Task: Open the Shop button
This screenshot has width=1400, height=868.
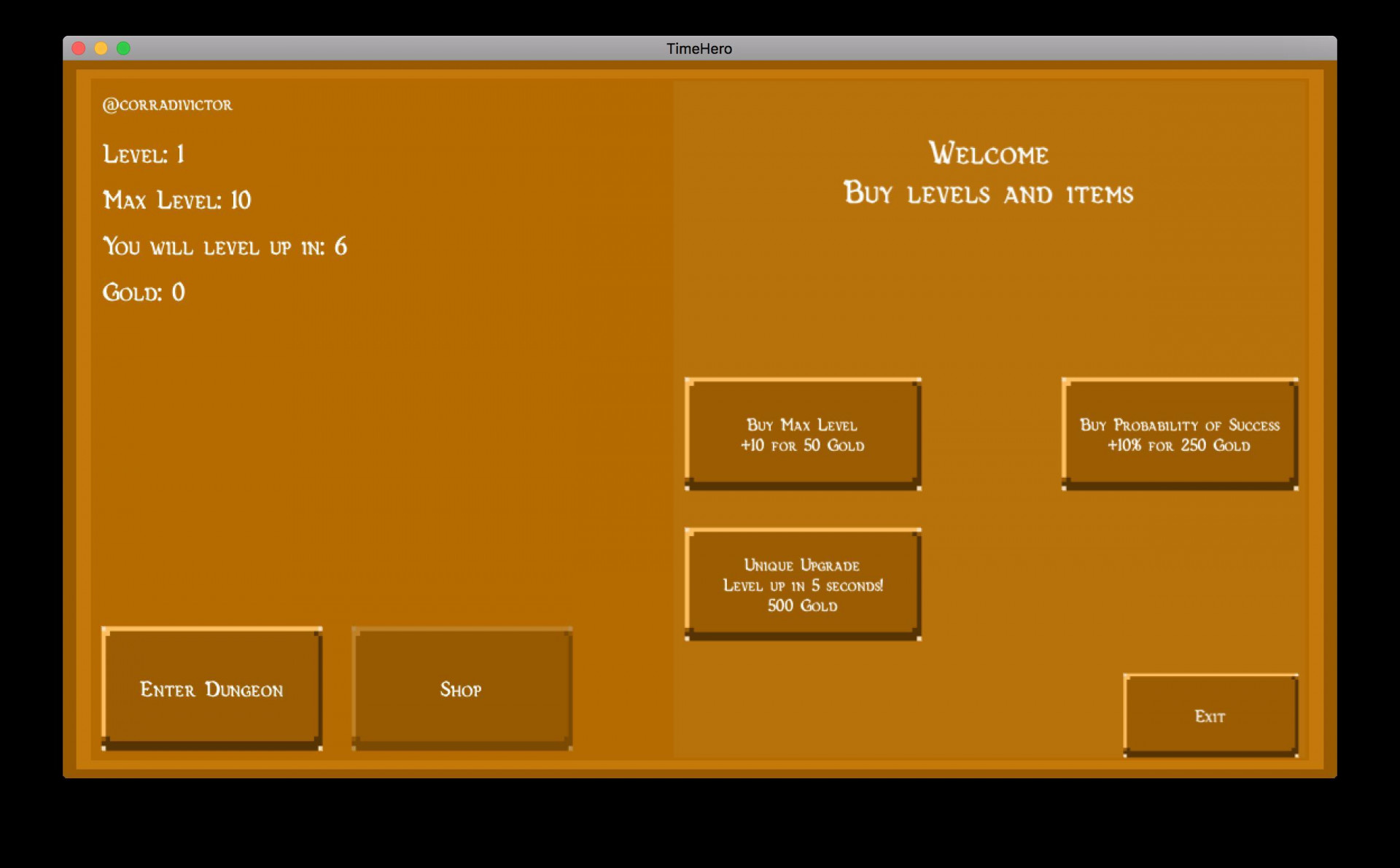Action: point(462,689)
